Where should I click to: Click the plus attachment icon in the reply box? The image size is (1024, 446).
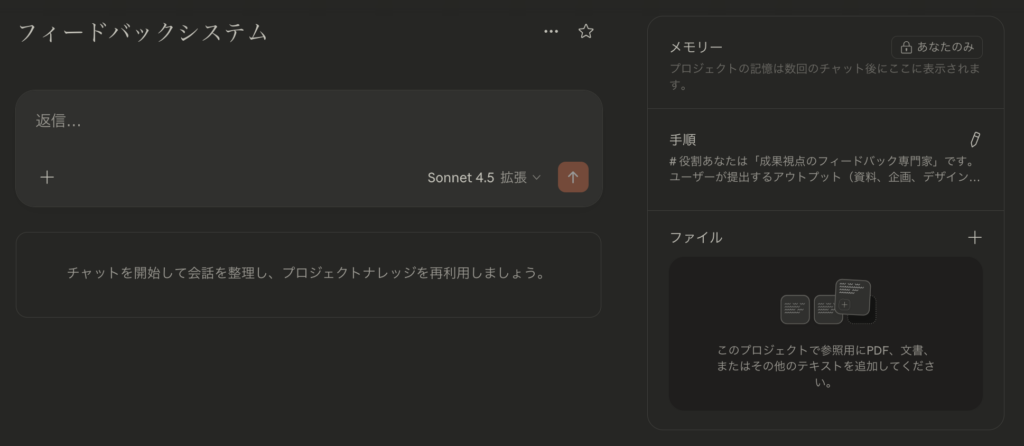point(47,177)
